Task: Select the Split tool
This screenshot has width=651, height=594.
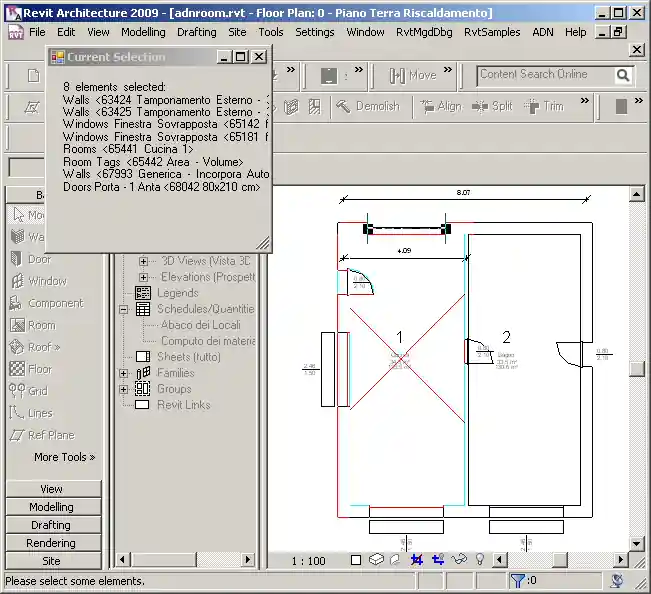Action: (491, 106)
